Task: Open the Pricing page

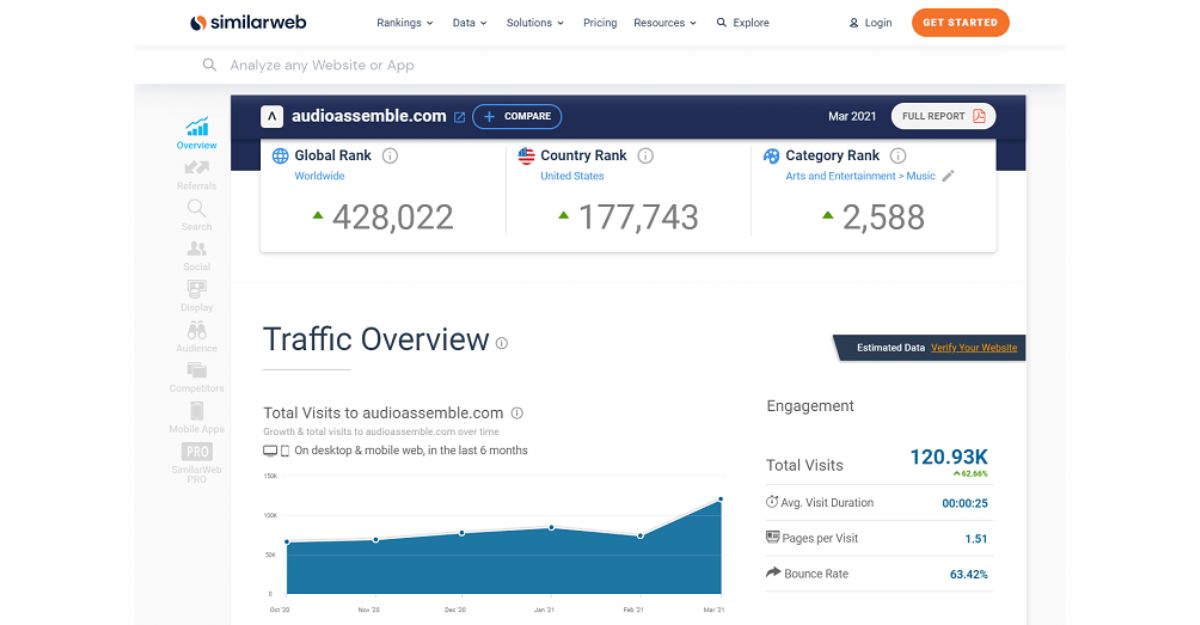Action: [x=600, y=23]
